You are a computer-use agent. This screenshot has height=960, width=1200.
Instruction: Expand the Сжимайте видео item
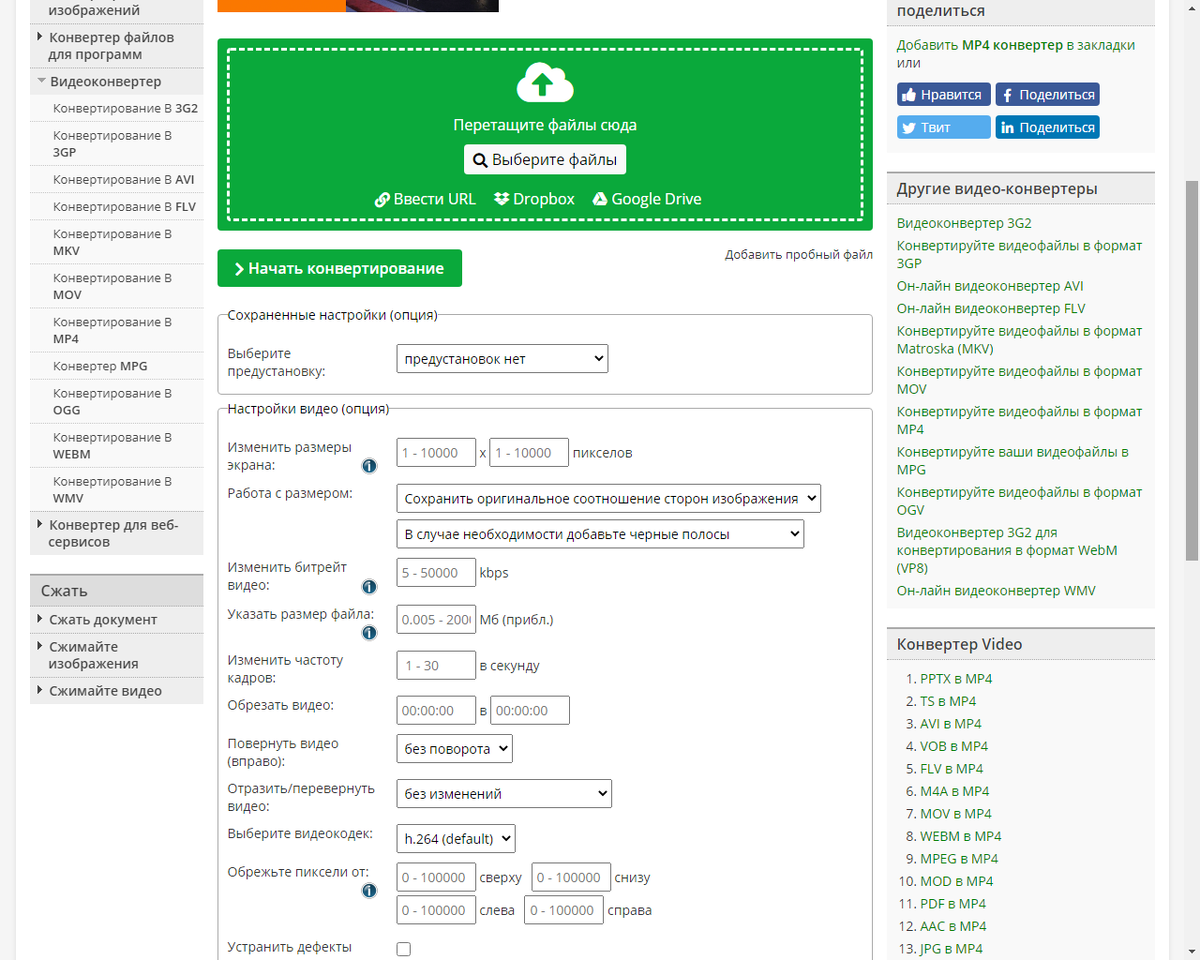[116, 691]
